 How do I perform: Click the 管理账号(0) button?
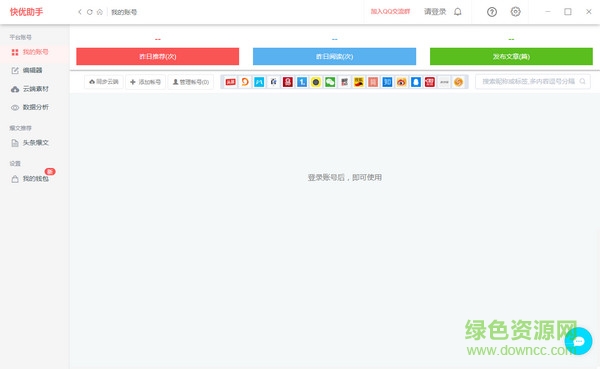click(191, 82)
